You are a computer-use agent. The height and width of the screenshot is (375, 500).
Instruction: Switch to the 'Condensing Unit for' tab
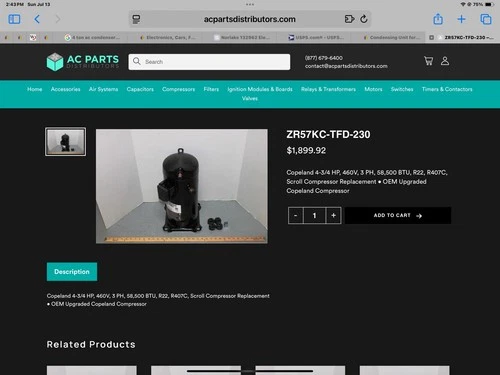coord(391,37)
